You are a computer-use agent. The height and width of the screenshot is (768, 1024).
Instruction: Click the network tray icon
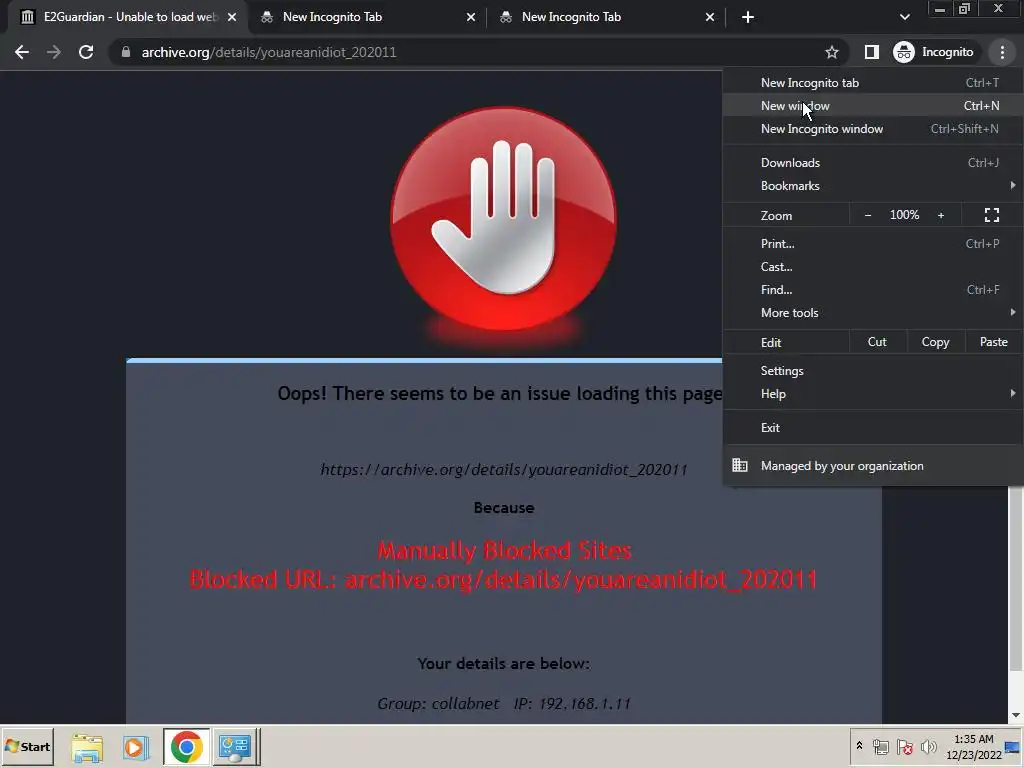pyautogui.click(x=880, y=746)
